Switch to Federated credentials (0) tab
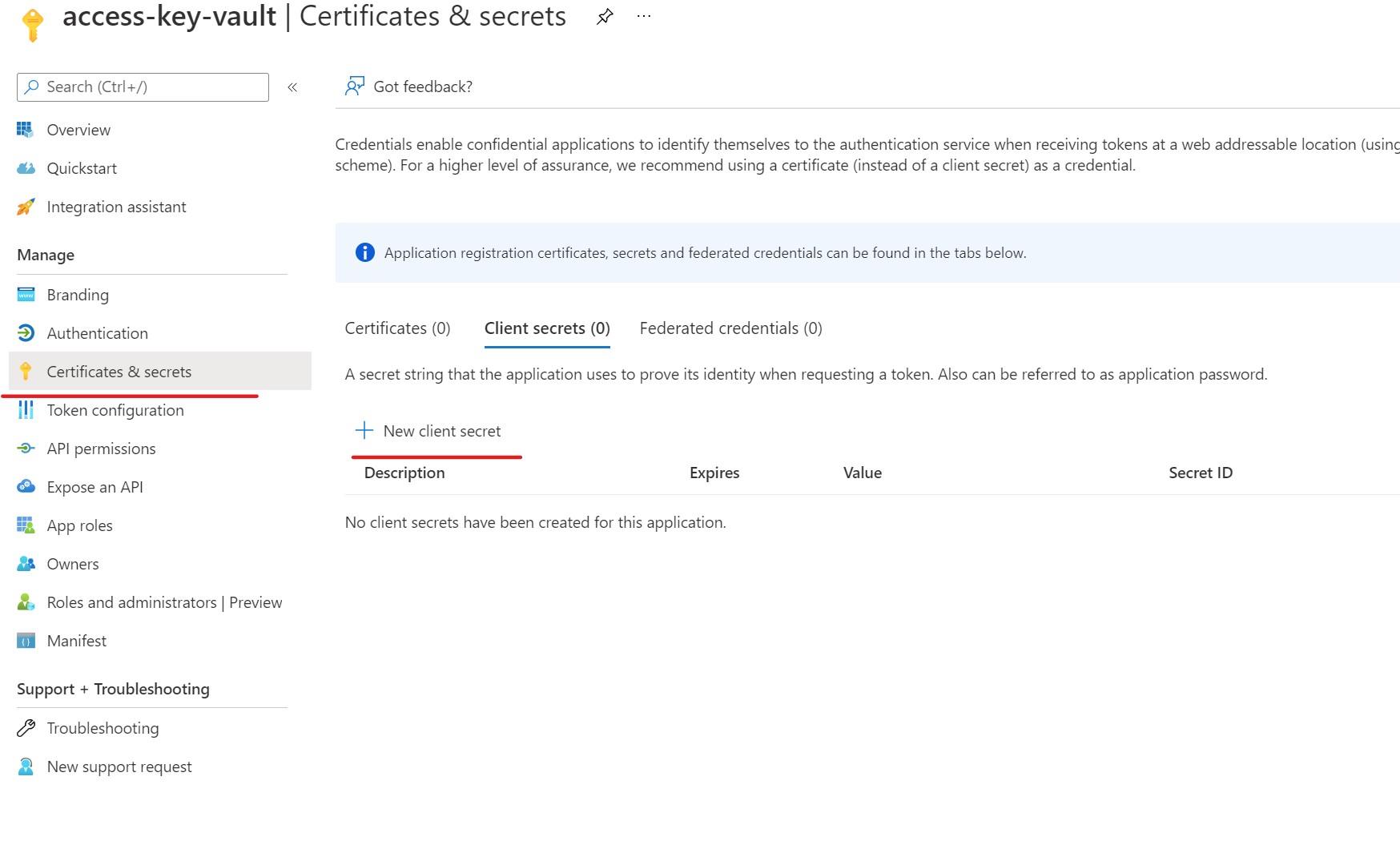The image size is (1400, 853). 730,328
